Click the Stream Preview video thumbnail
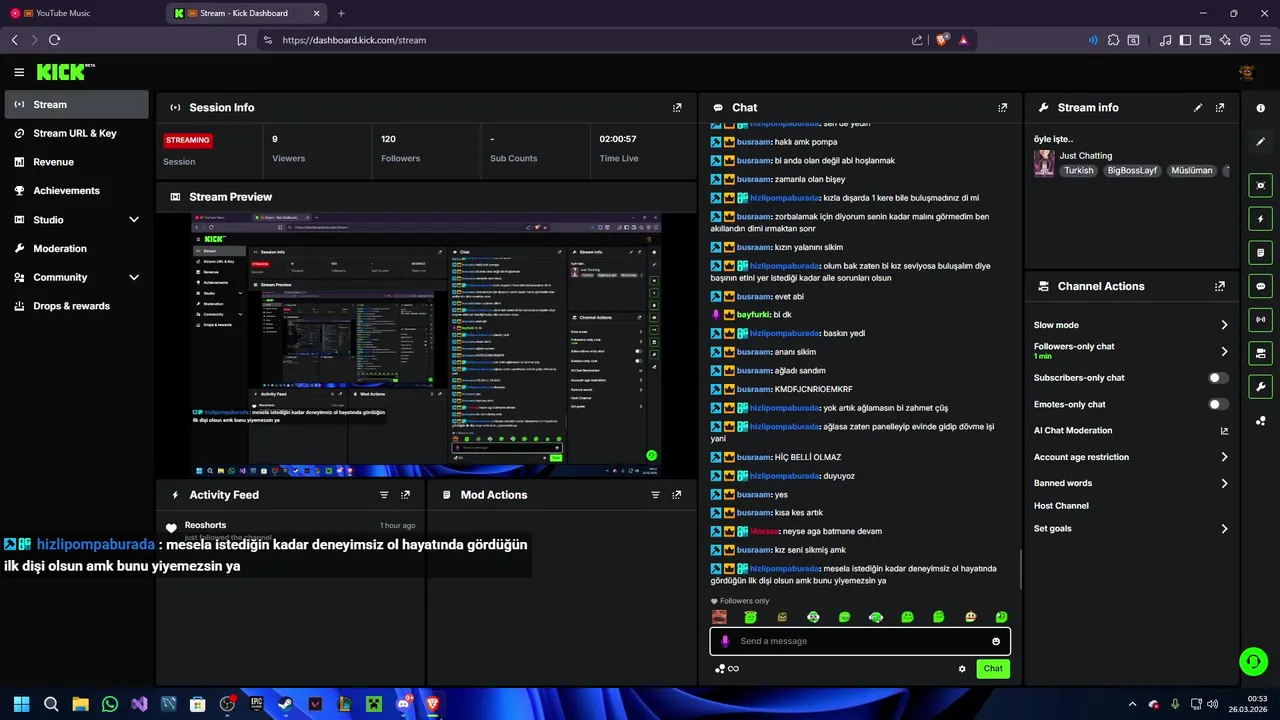This screenshot has height=720, width=1280. click(426, 344)
